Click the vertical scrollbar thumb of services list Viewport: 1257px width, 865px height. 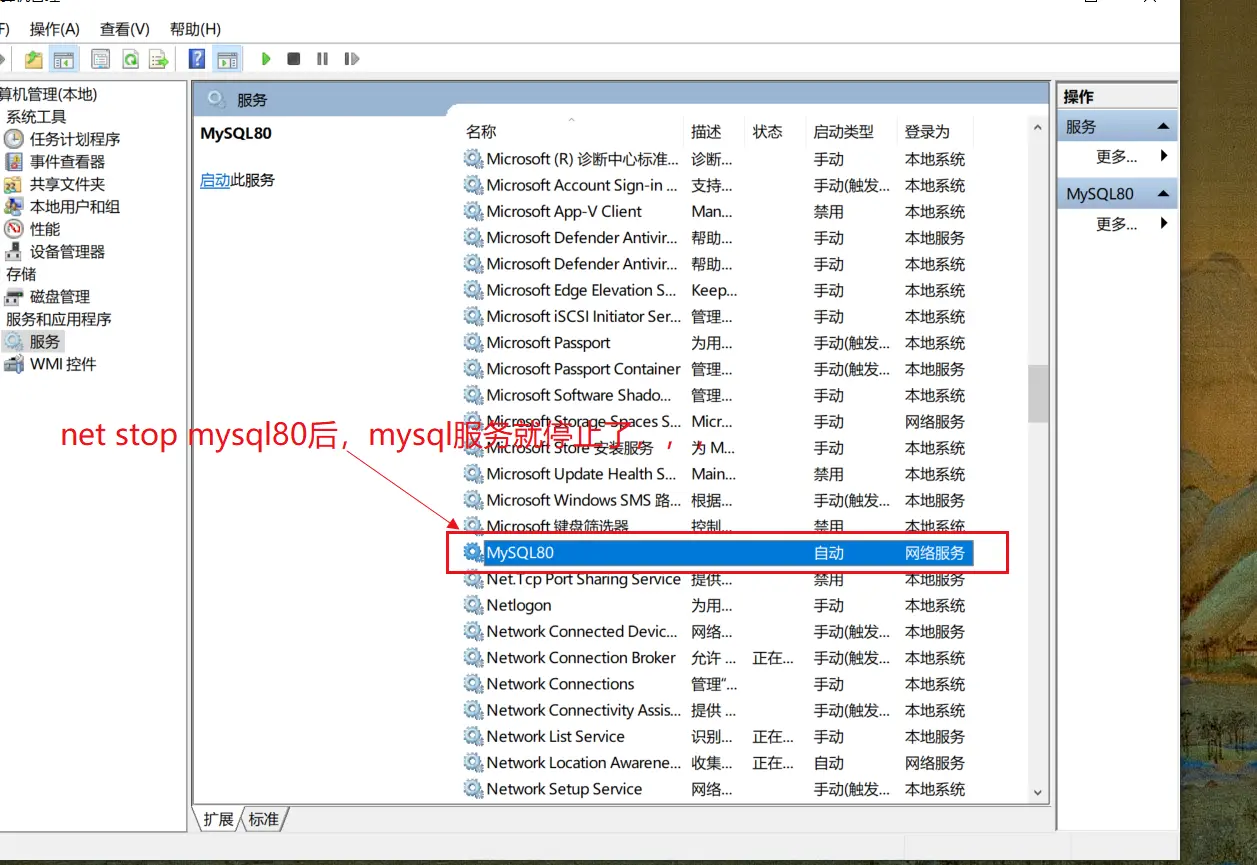(x=1038, y=393)
